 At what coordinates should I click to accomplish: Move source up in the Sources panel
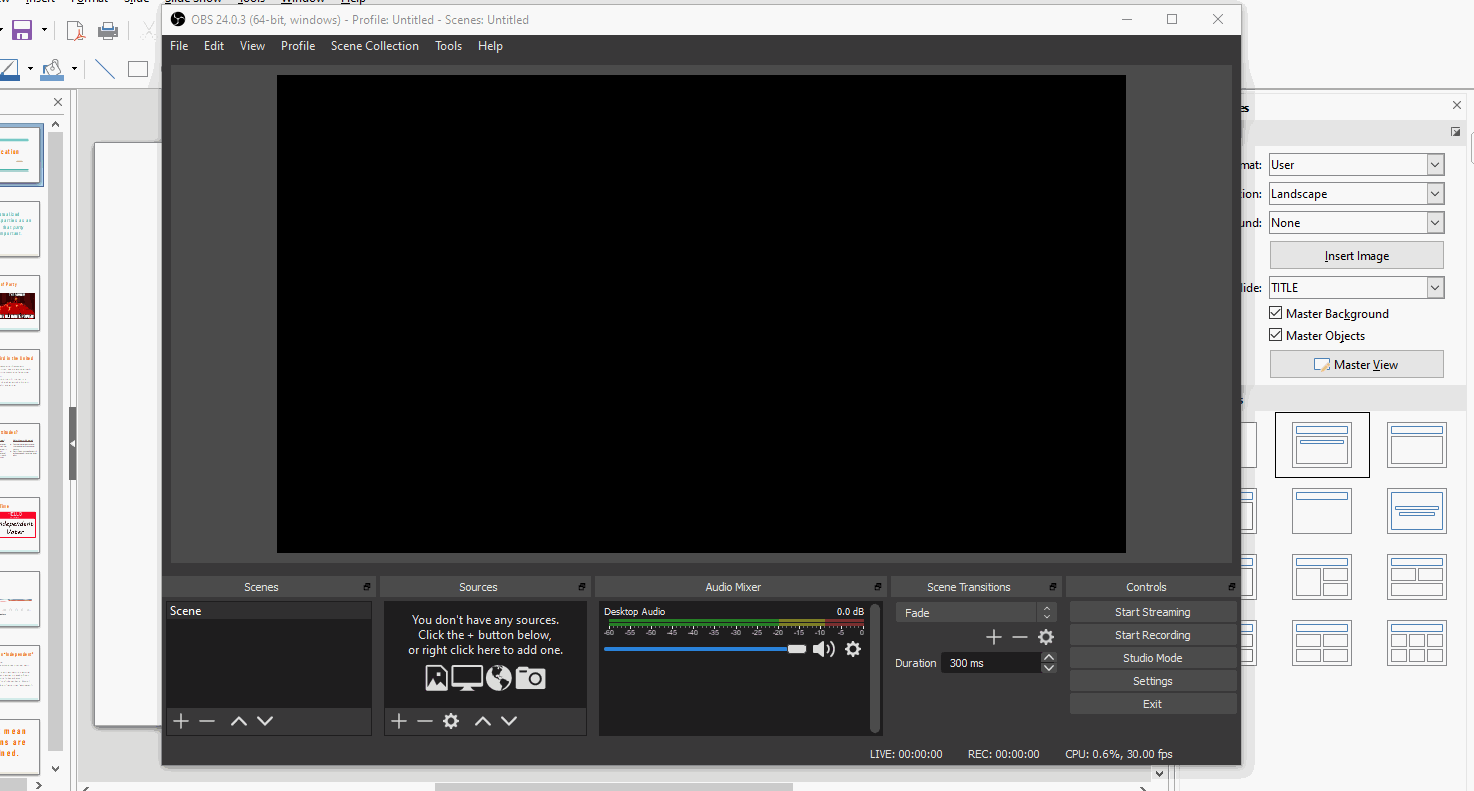click(483, 721)
